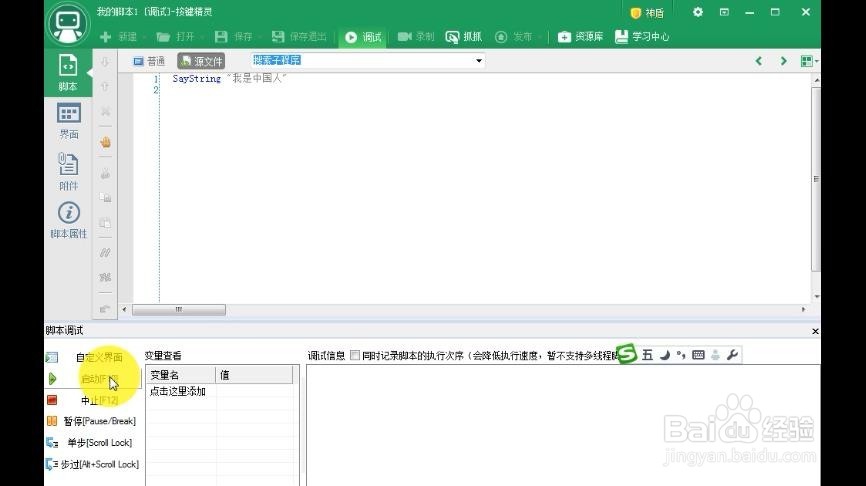This screenshot has height=486, width=866.
Task: Click the moon icon in IME bar
Action: [664, 355]
